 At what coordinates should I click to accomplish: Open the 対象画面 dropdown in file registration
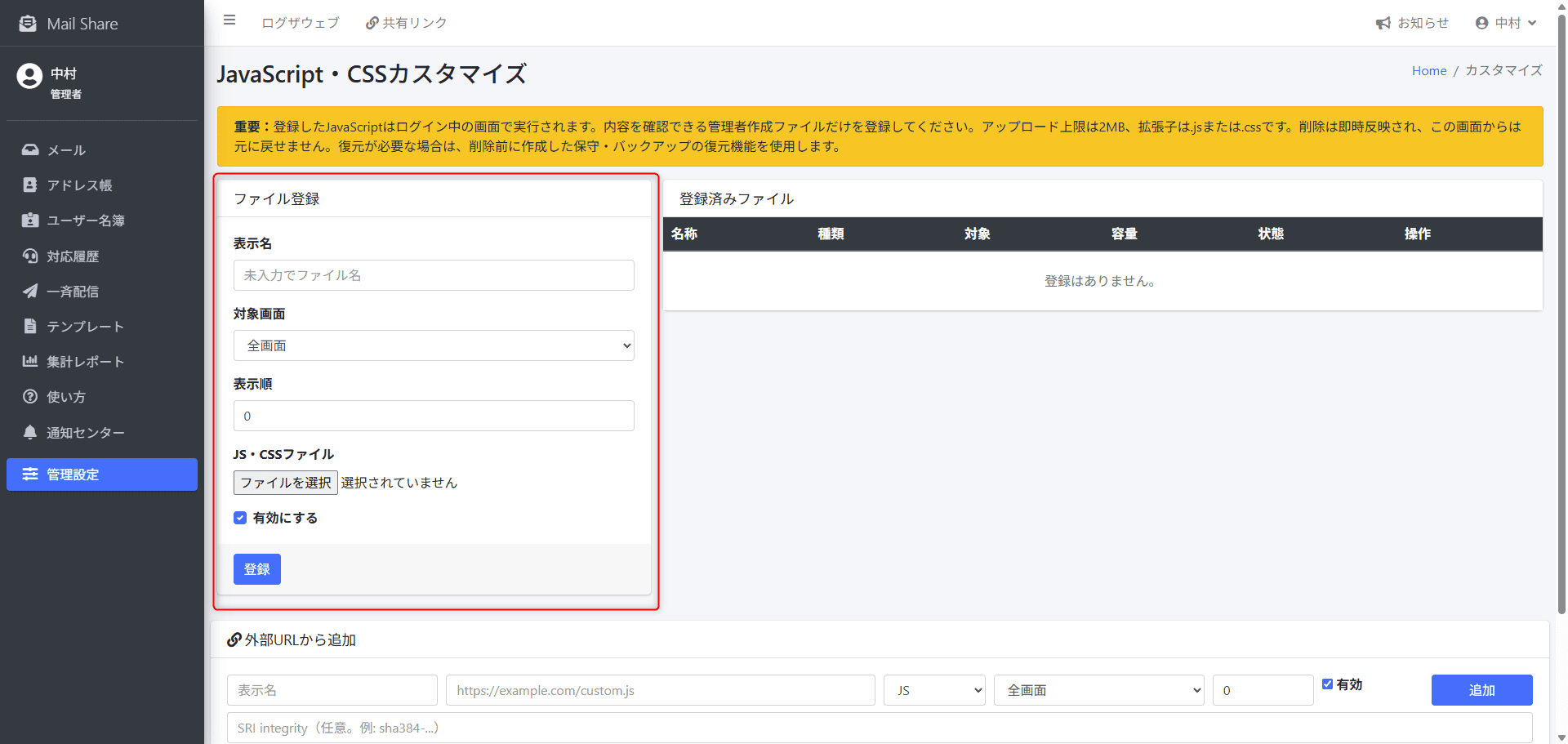tap(434, 345)
